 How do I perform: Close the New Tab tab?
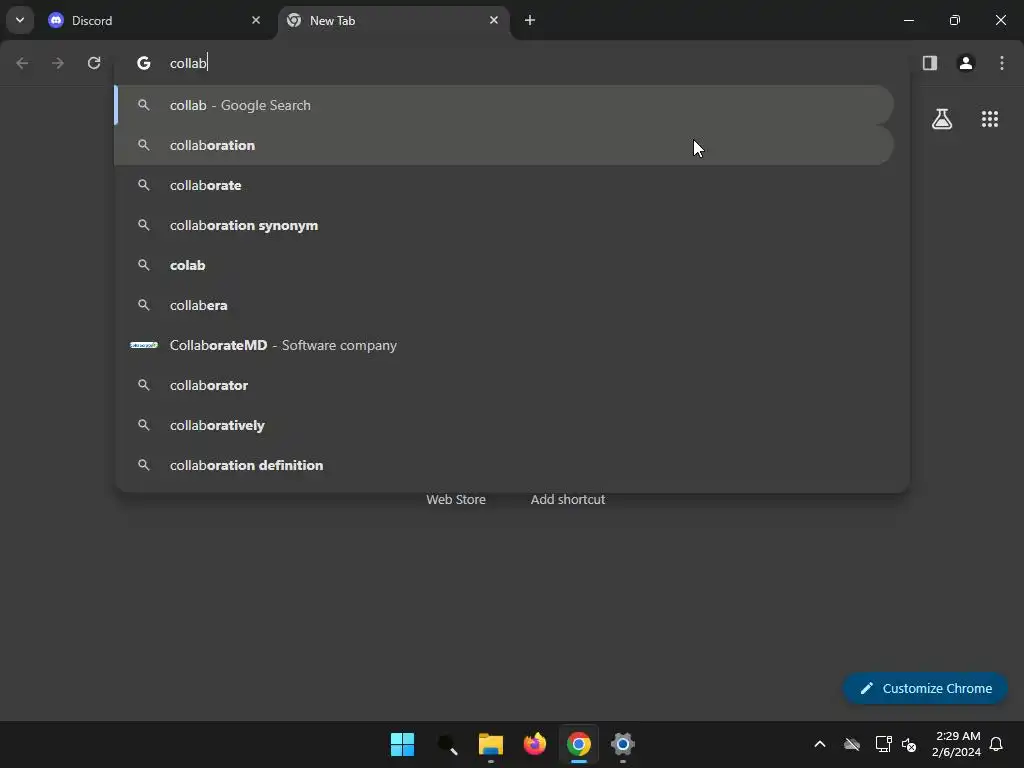click(x=494, y=20)
